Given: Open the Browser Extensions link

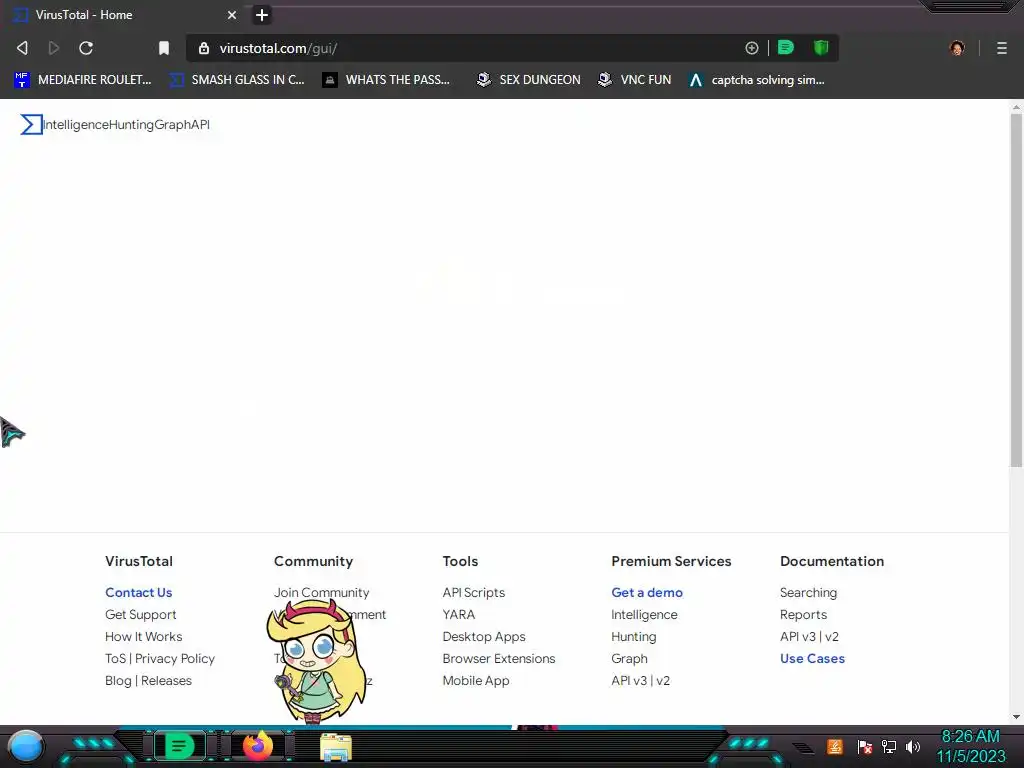Looking at the screenshot, I should (499, 658).
